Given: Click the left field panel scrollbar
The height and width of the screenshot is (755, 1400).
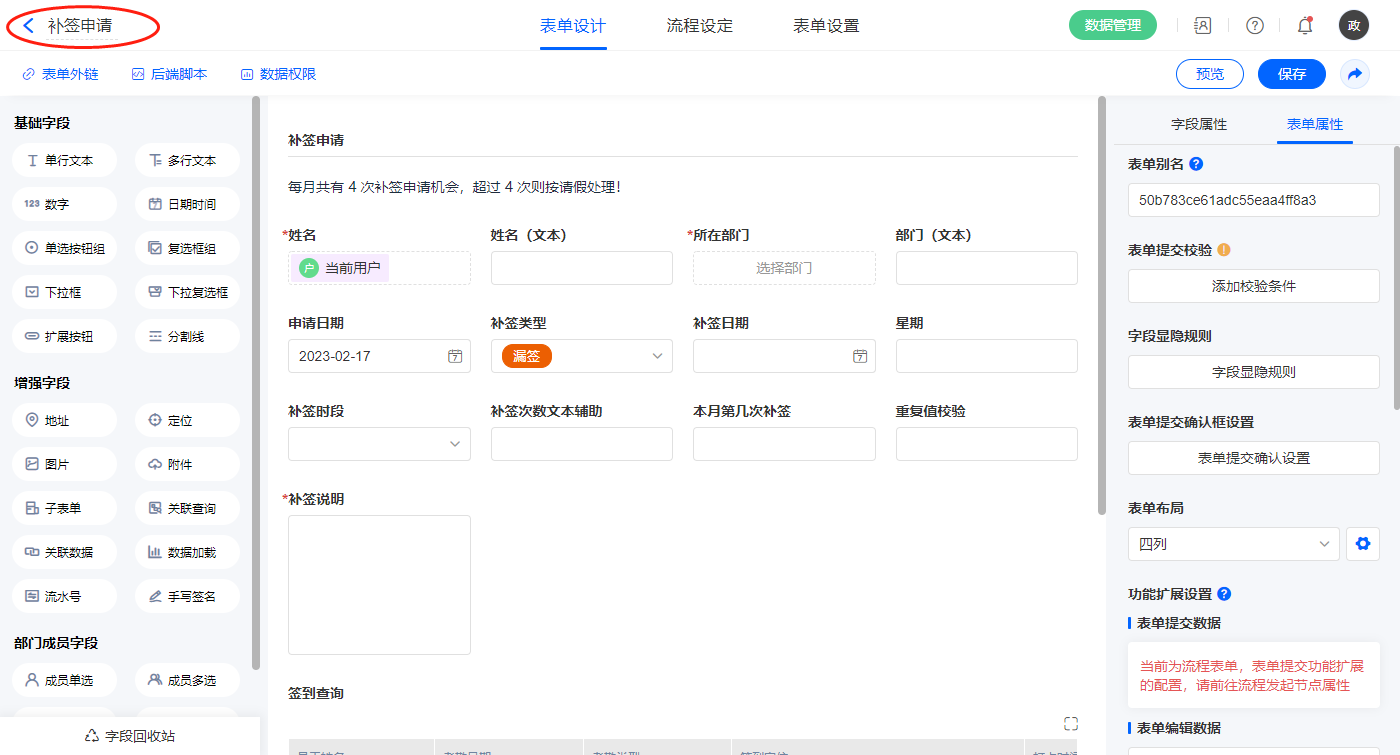Looking at the screenshot, I should tap(256, 380).
